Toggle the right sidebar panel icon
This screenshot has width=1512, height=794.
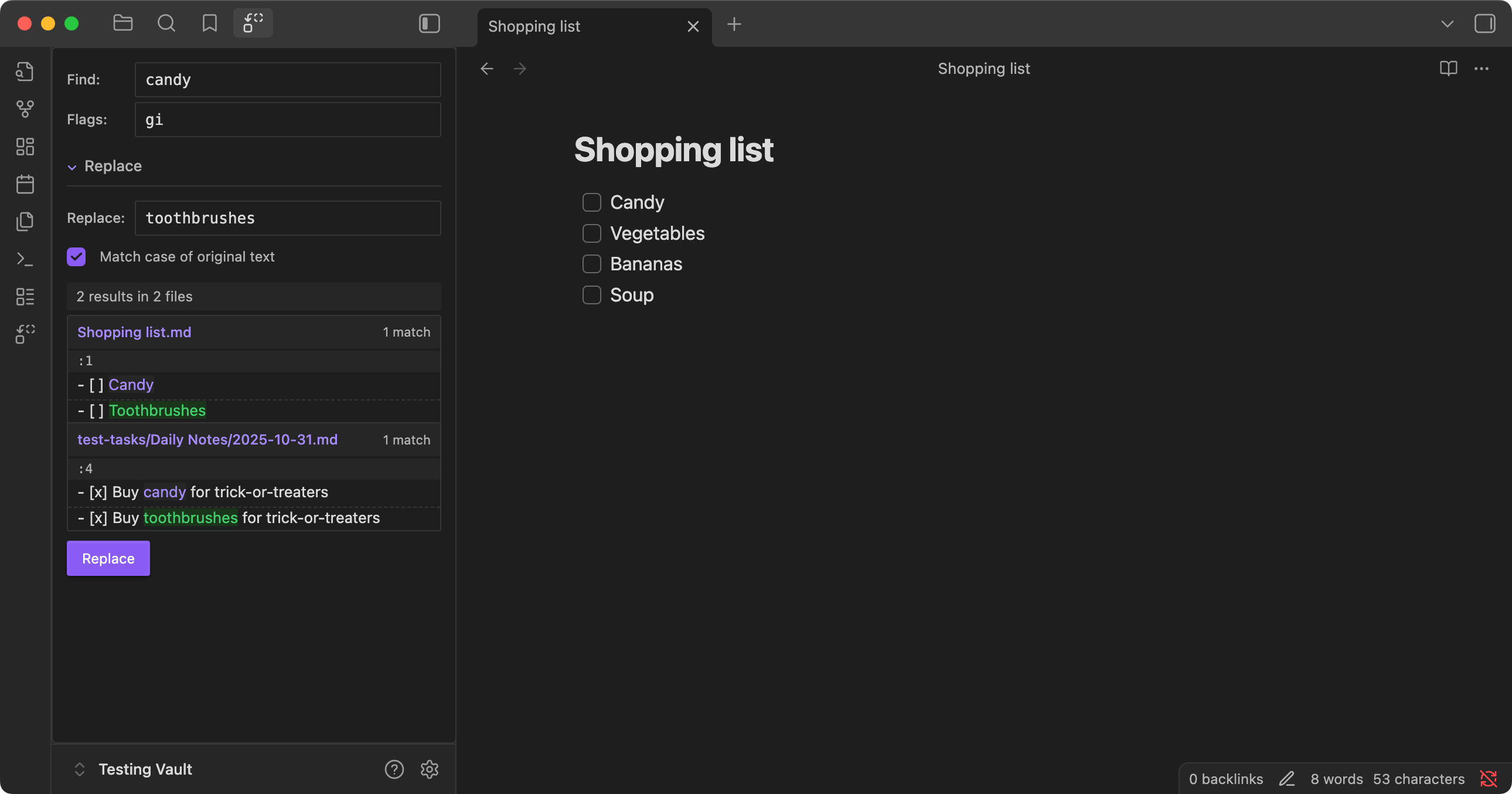coord(1484,23)
